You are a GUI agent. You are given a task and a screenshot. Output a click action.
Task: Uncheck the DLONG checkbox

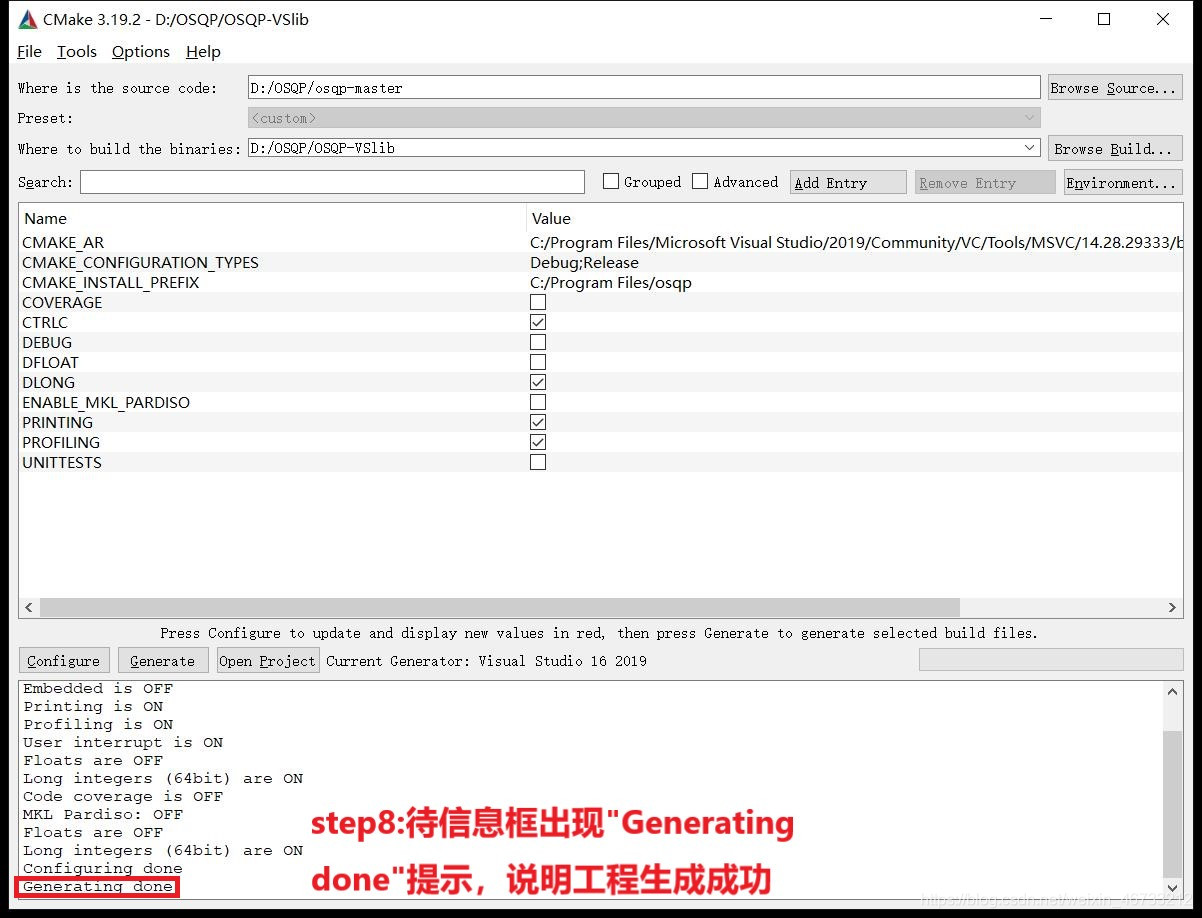click(x=538, y=382)
